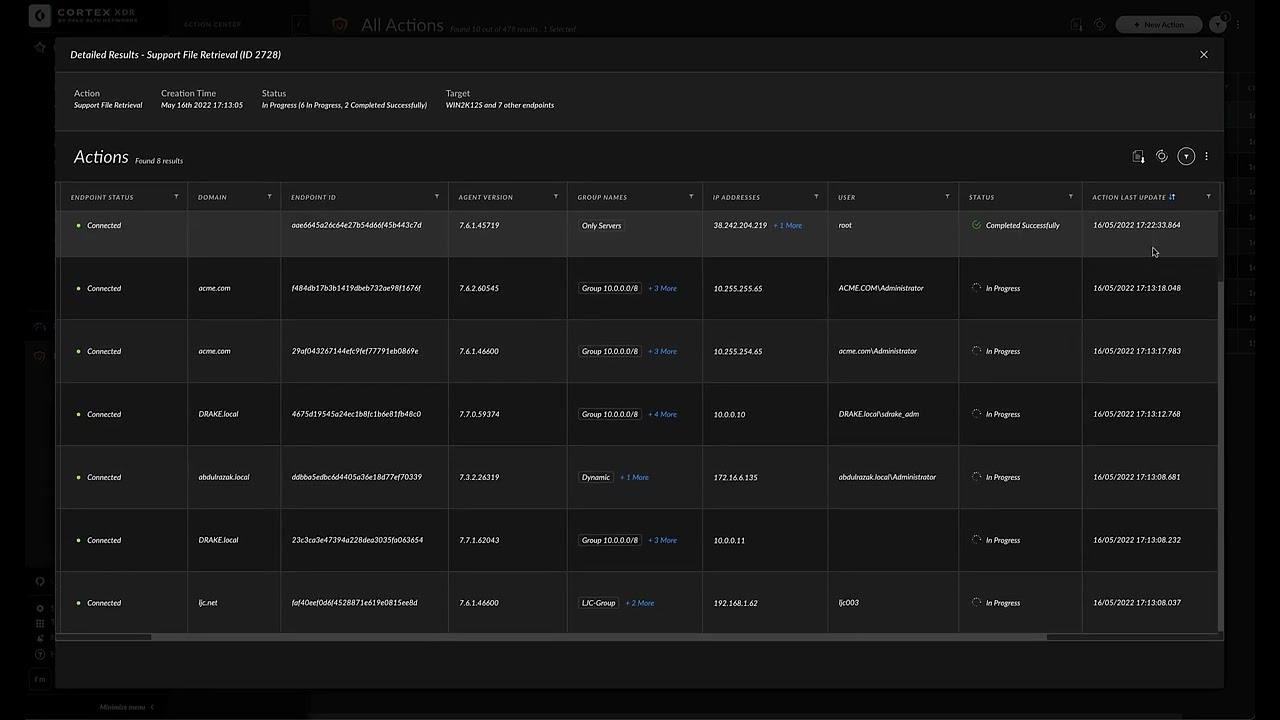Sort by the IP Addresses header

(x=736, y=197)
